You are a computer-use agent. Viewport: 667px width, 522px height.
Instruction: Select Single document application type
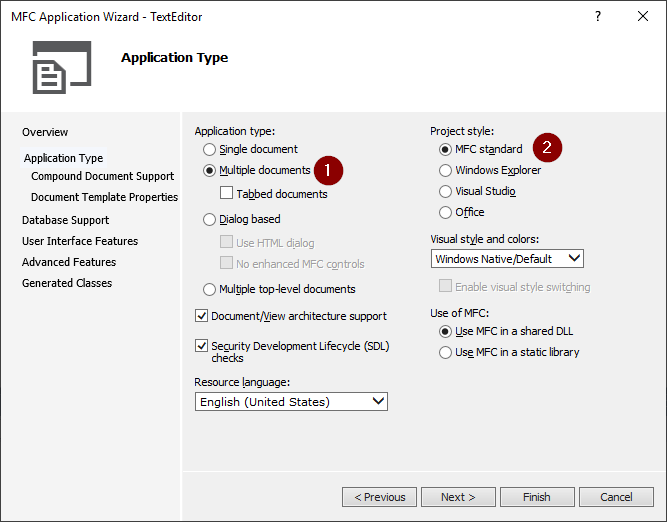(210, 149)
